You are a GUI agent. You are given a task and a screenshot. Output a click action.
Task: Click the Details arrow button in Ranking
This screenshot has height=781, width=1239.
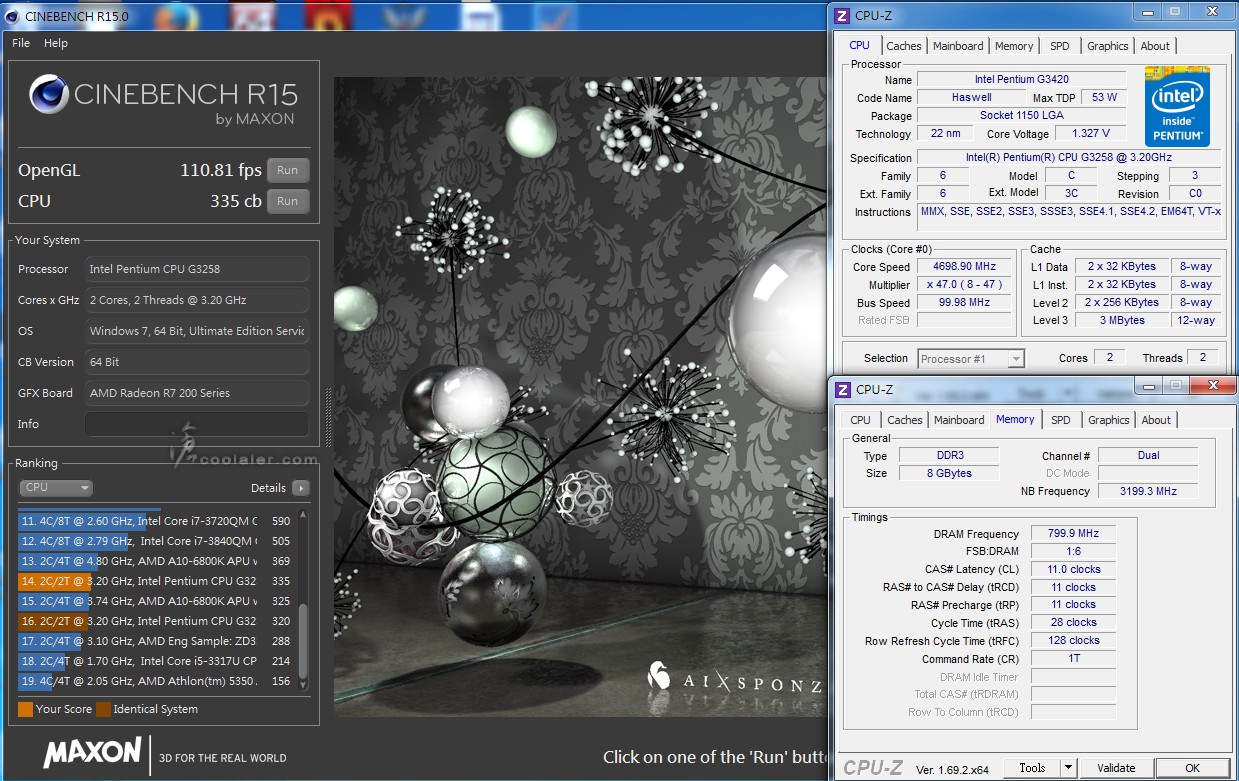300,488
